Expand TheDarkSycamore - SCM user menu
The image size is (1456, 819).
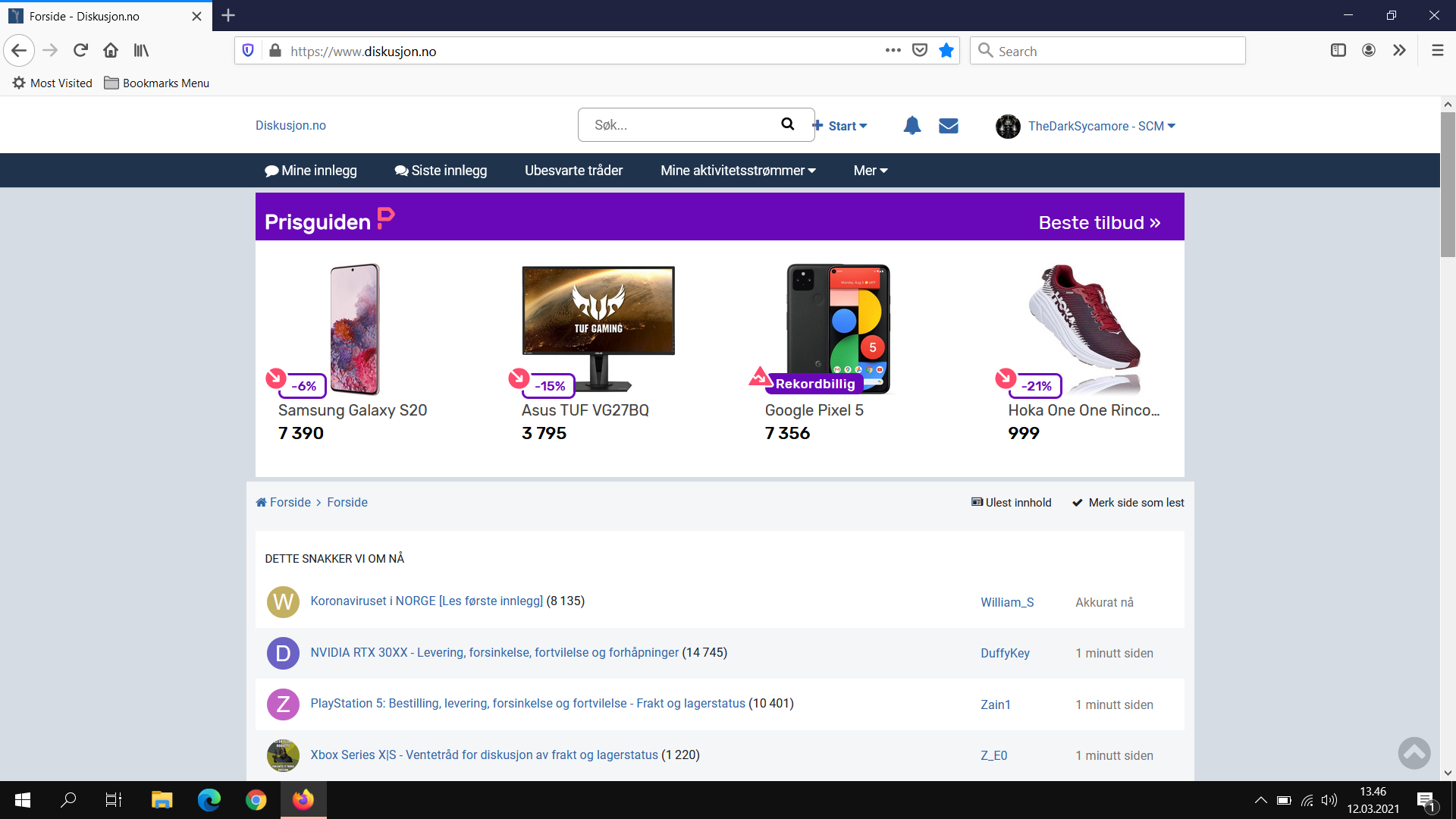1102,126
